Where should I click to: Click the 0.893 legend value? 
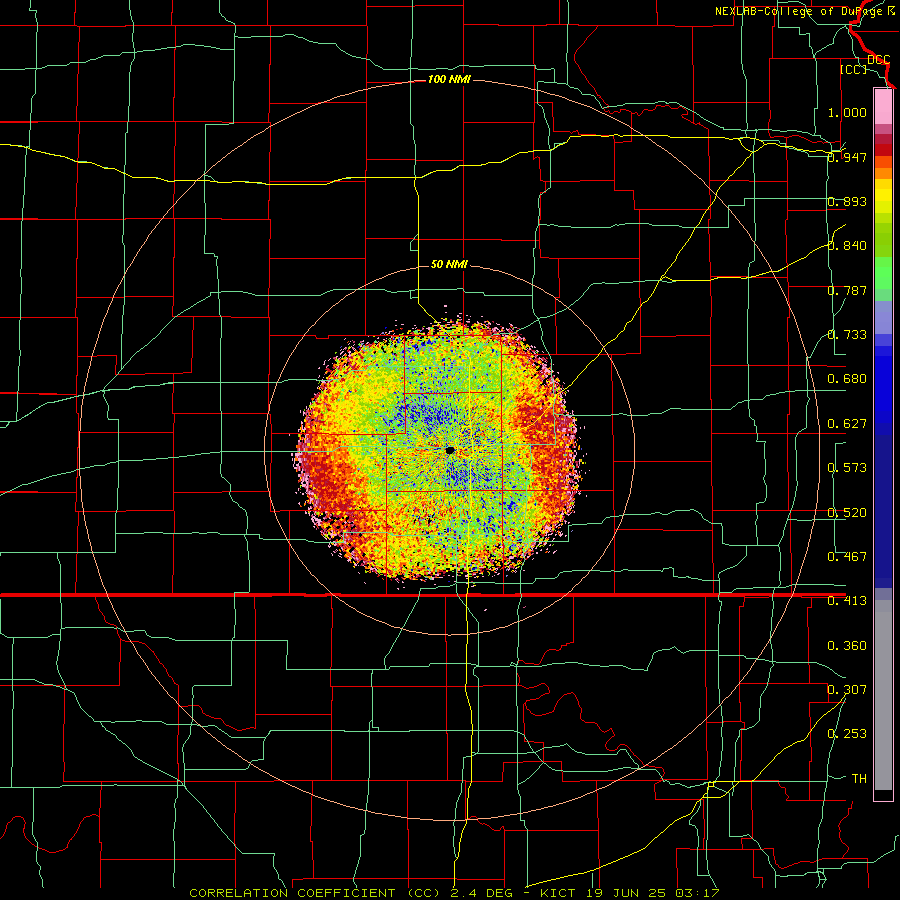tap(847, 201)
